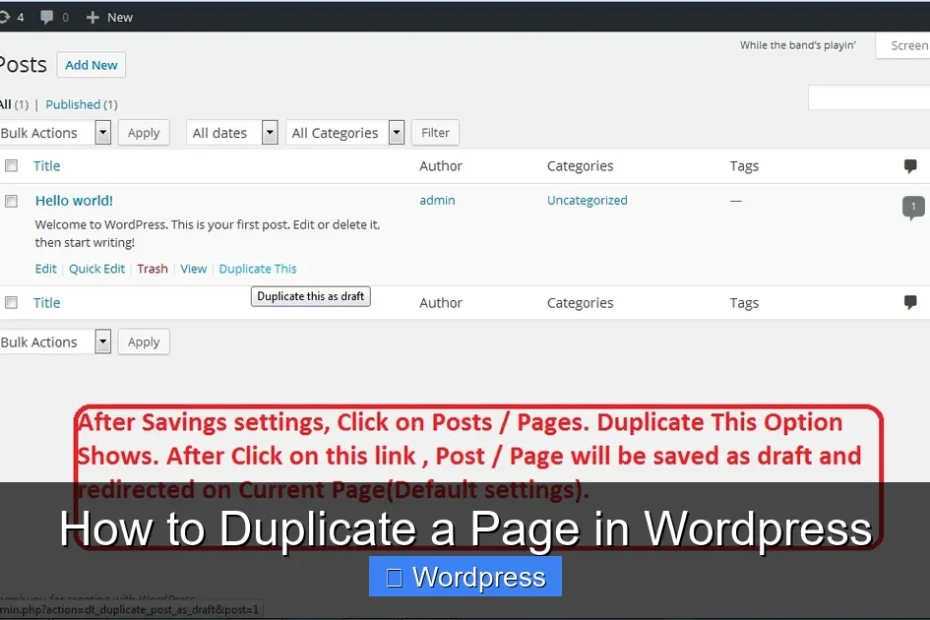Image resolution: width=930 pixels, height=620 pixels.
Task: Tick the Hello world! post checkbox
Action: click(11, 201)
